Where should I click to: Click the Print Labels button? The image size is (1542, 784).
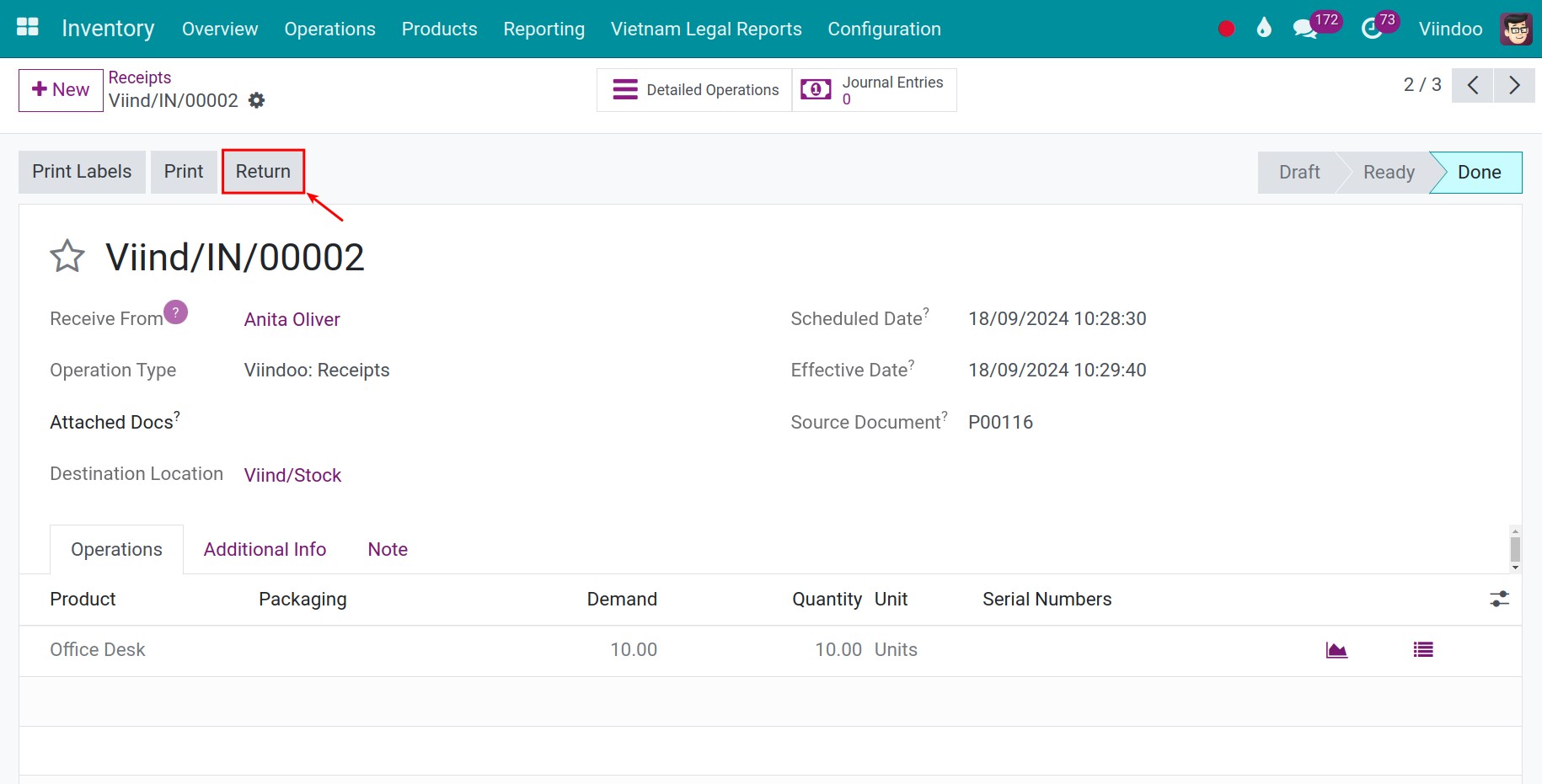pyautogui.click(x=82, y=172)
